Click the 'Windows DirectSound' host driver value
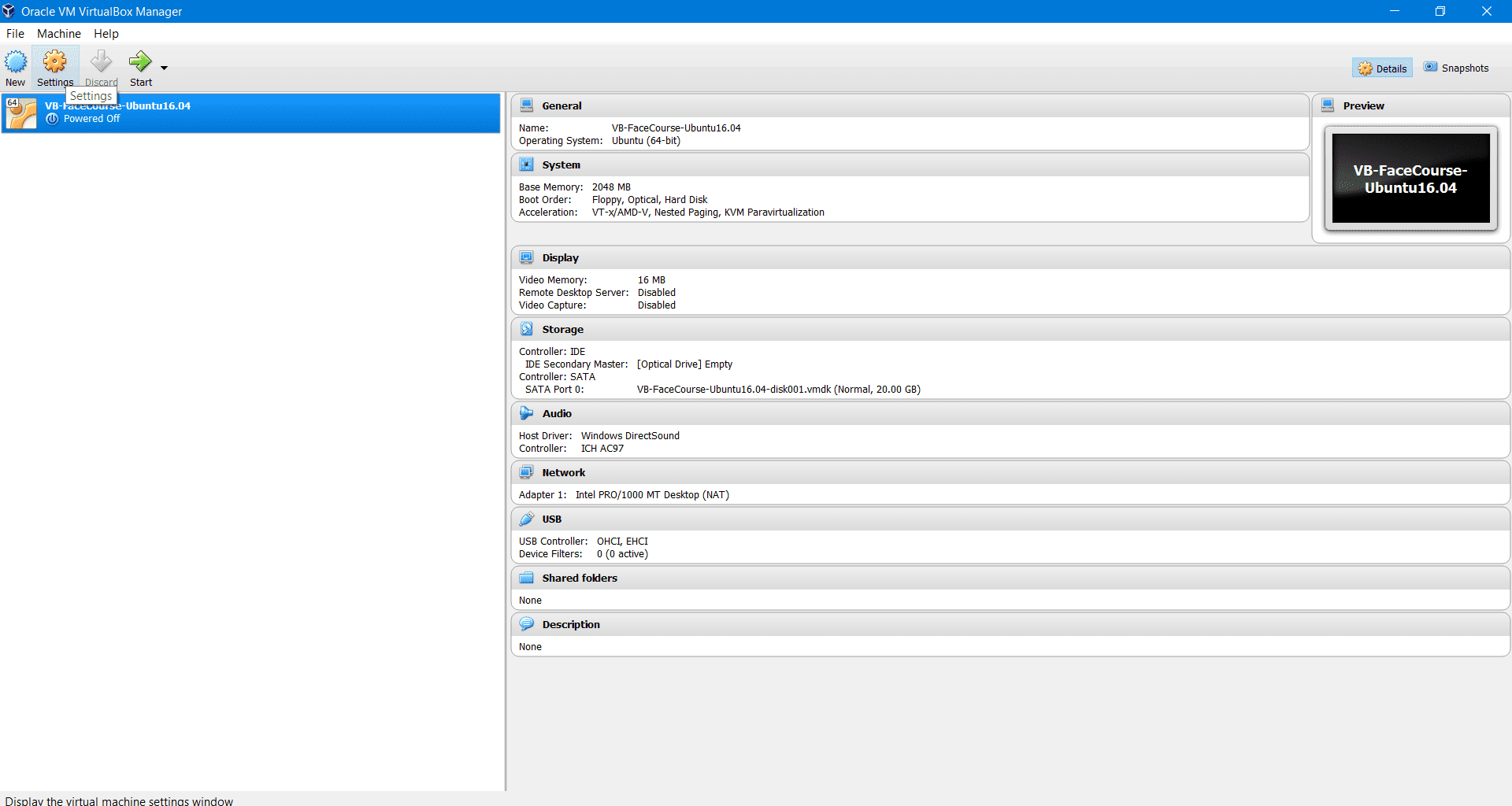The image size is (1512, 806). [x=630, y=436]
